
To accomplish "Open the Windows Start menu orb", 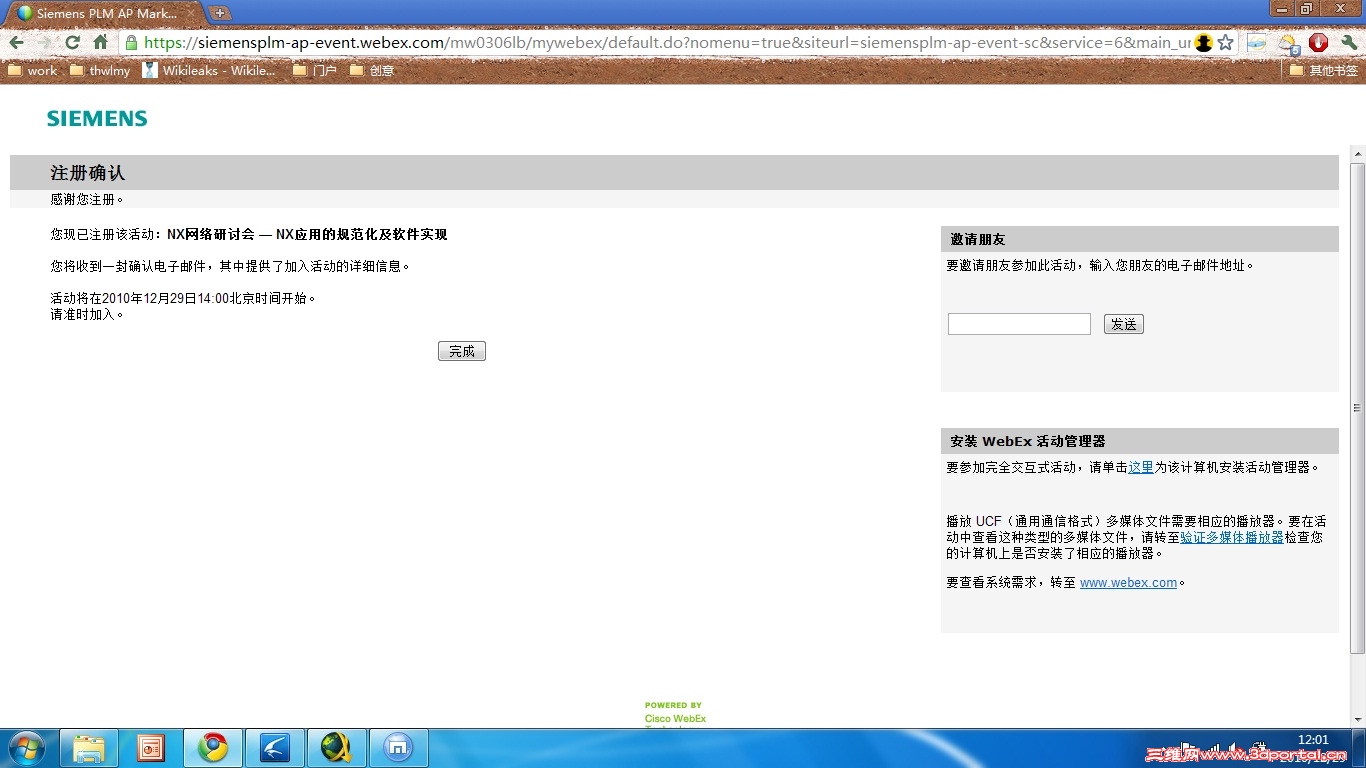I will click(26, 748).
